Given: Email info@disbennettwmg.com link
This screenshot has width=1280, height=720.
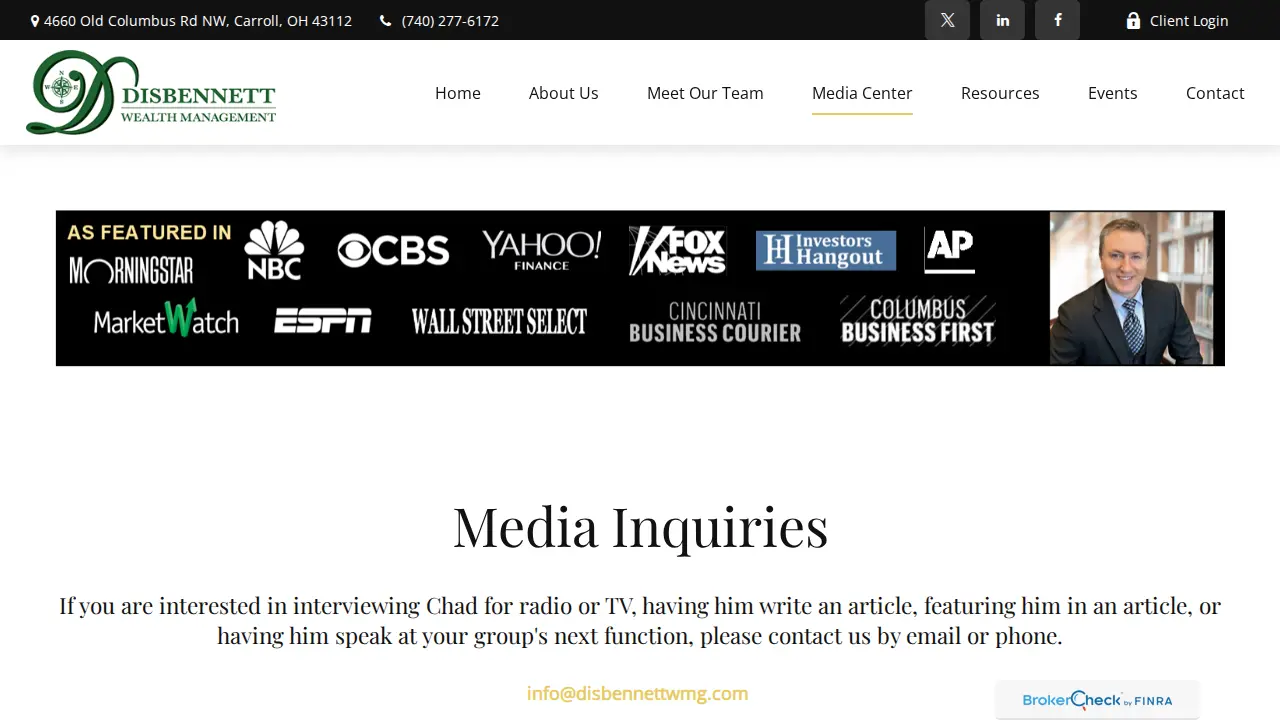Looking at the screenshot, I should (x=638, y=693).
